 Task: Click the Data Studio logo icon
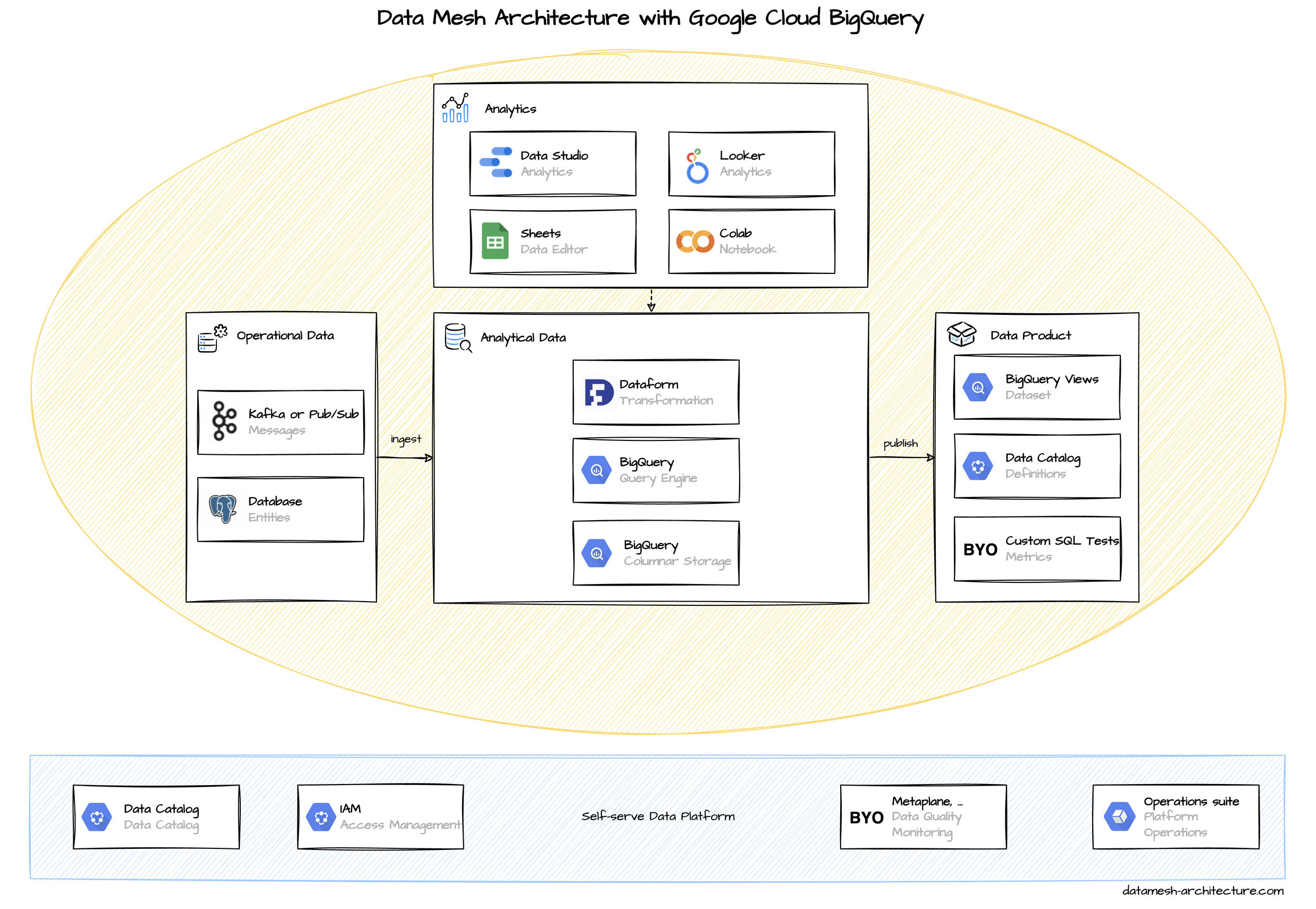point(496,162)
